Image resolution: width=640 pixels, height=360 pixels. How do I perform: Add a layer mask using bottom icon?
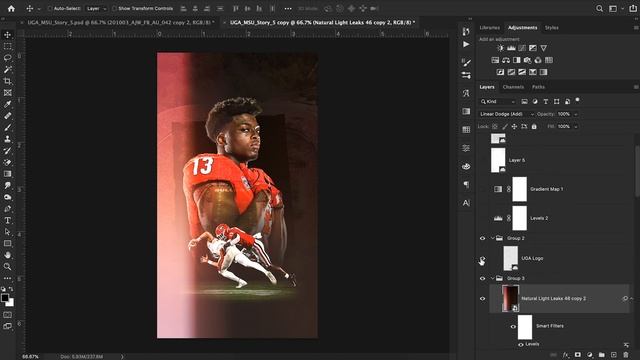578,355
